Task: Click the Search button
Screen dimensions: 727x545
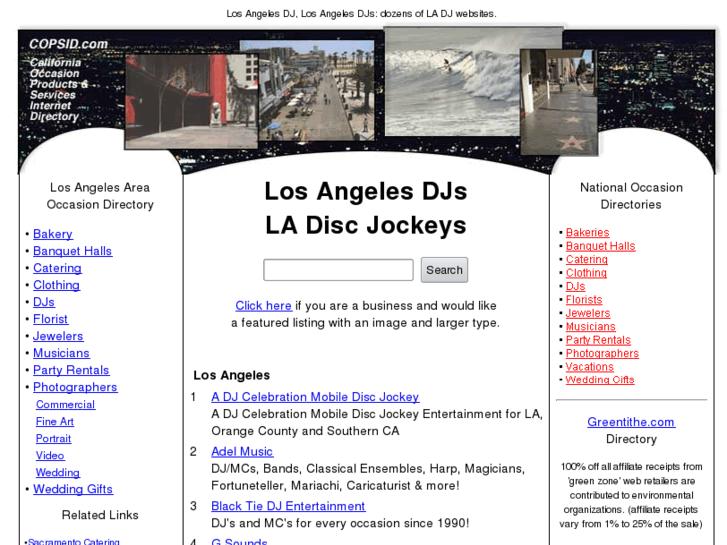Action: pyautogui.click(x=444, y=270)
